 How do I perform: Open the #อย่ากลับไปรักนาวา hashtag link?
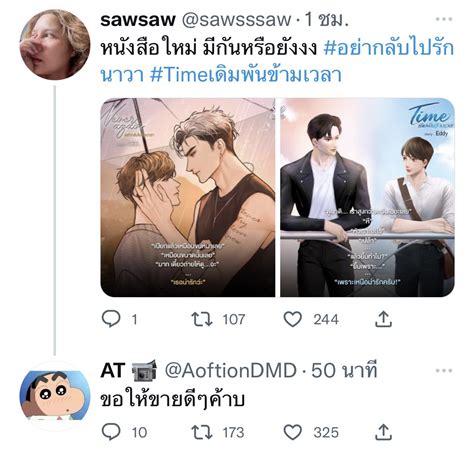pyautogui.click(x=277, y=62)
